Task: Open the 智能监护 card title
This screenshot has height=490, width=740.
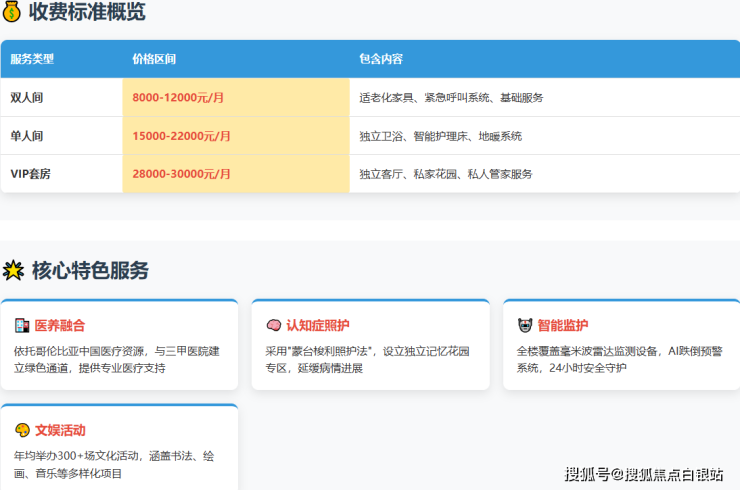Action: (562, 326)
